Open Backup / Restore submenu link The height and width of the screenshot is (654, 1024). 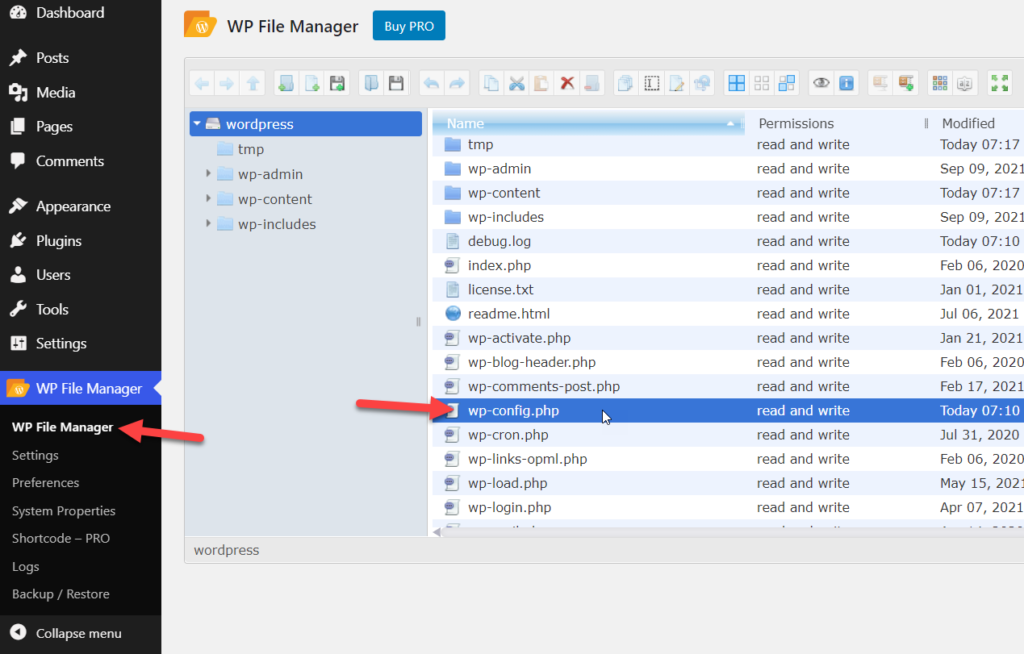61,594
